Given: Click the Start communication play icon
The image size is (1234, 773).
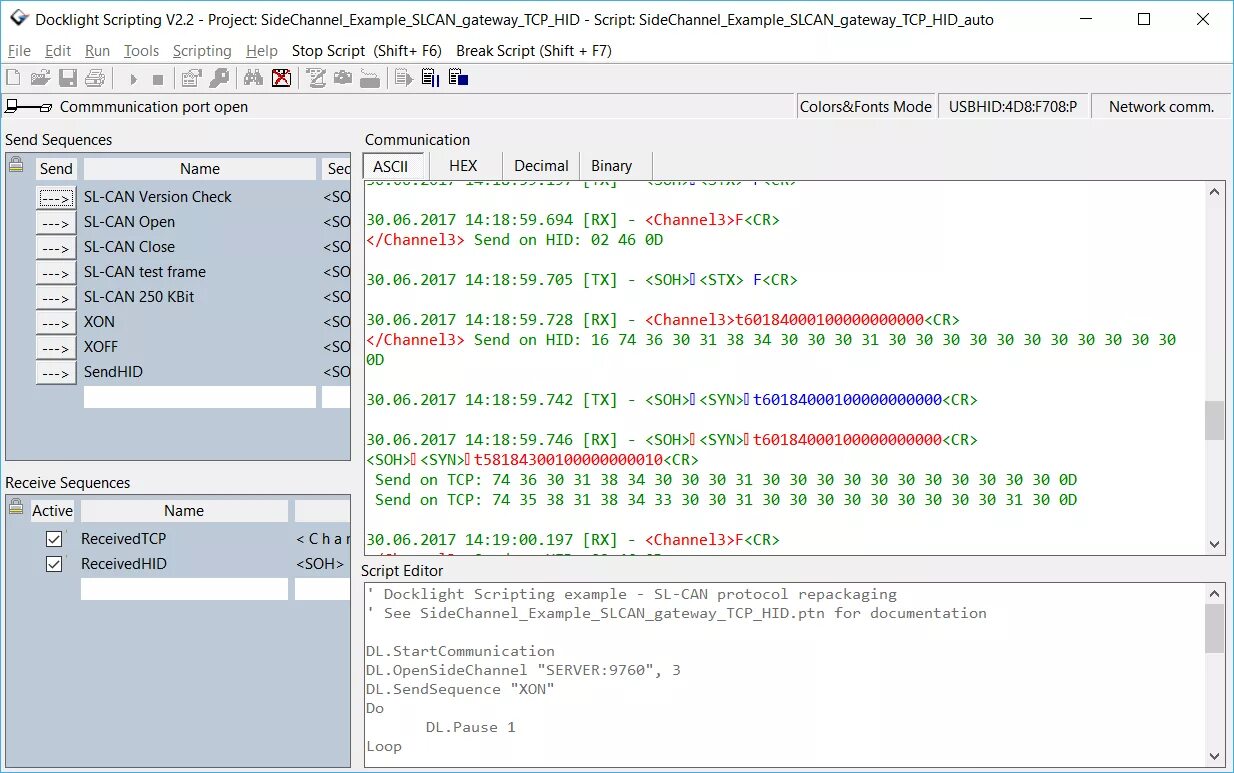Looking at the screenshot, I should click(132, 78).
